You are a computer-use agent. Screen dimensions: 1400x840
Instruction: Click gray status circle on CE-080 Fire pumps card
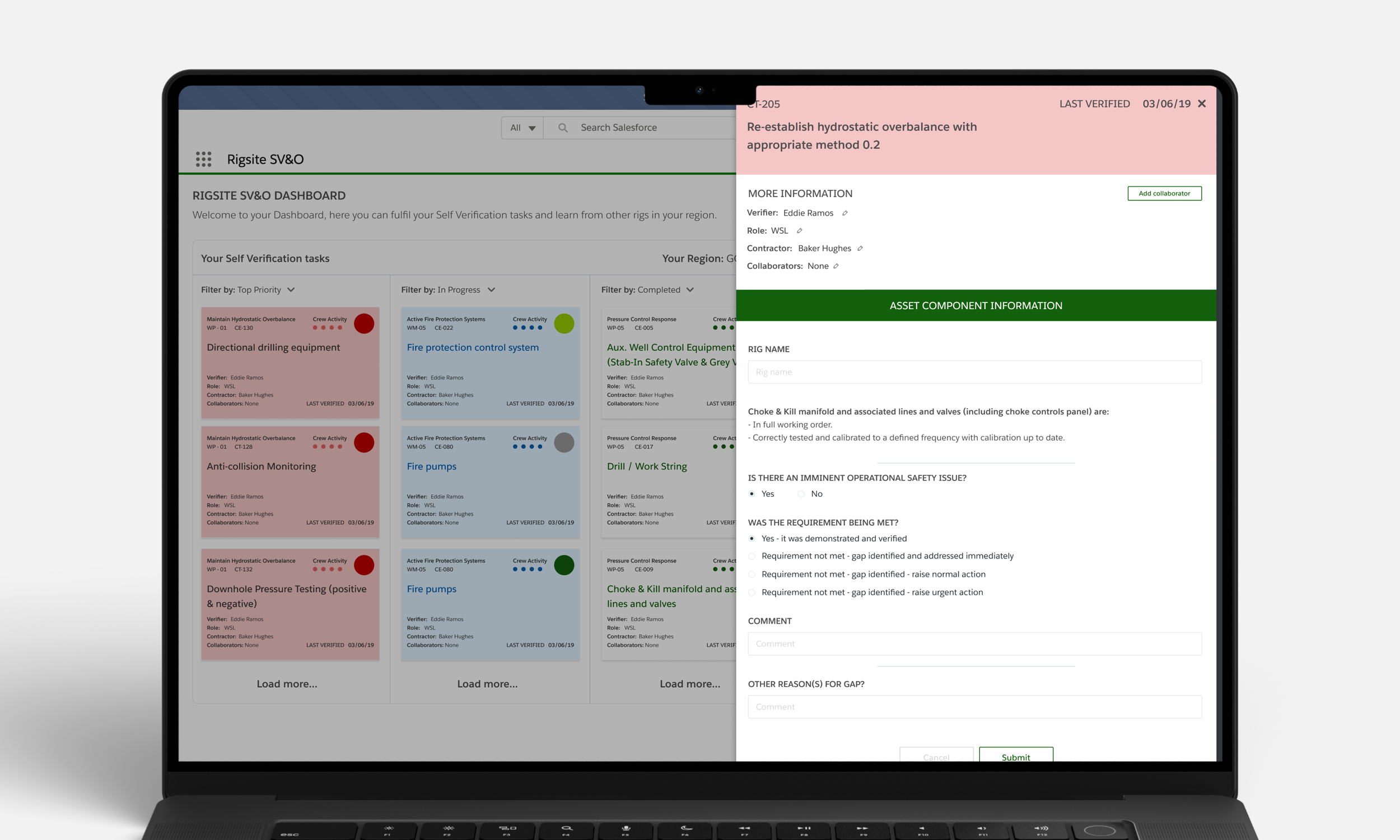(x=563, y=442)
